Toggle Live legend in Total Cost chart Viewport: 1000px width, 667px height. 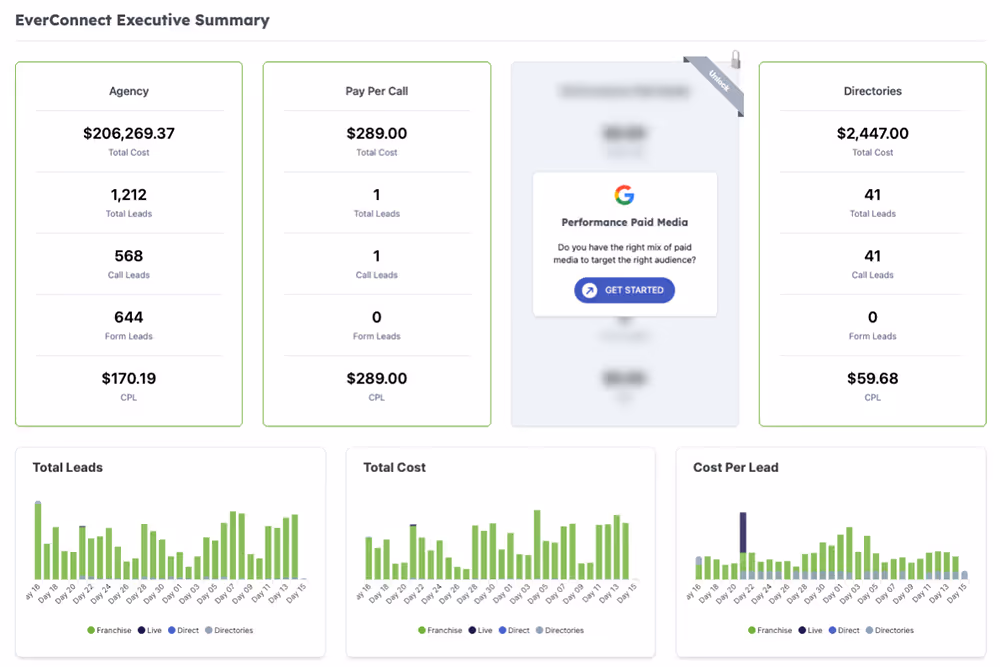tap(480, 630)
